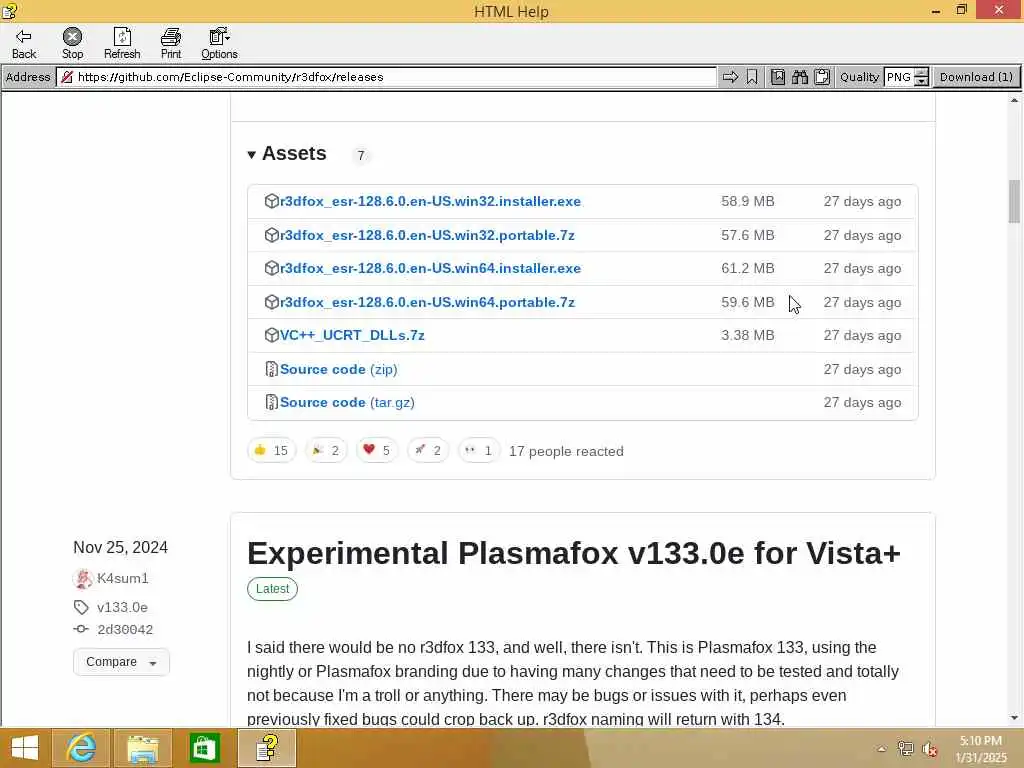Refresh the current page

pos(122,44)
